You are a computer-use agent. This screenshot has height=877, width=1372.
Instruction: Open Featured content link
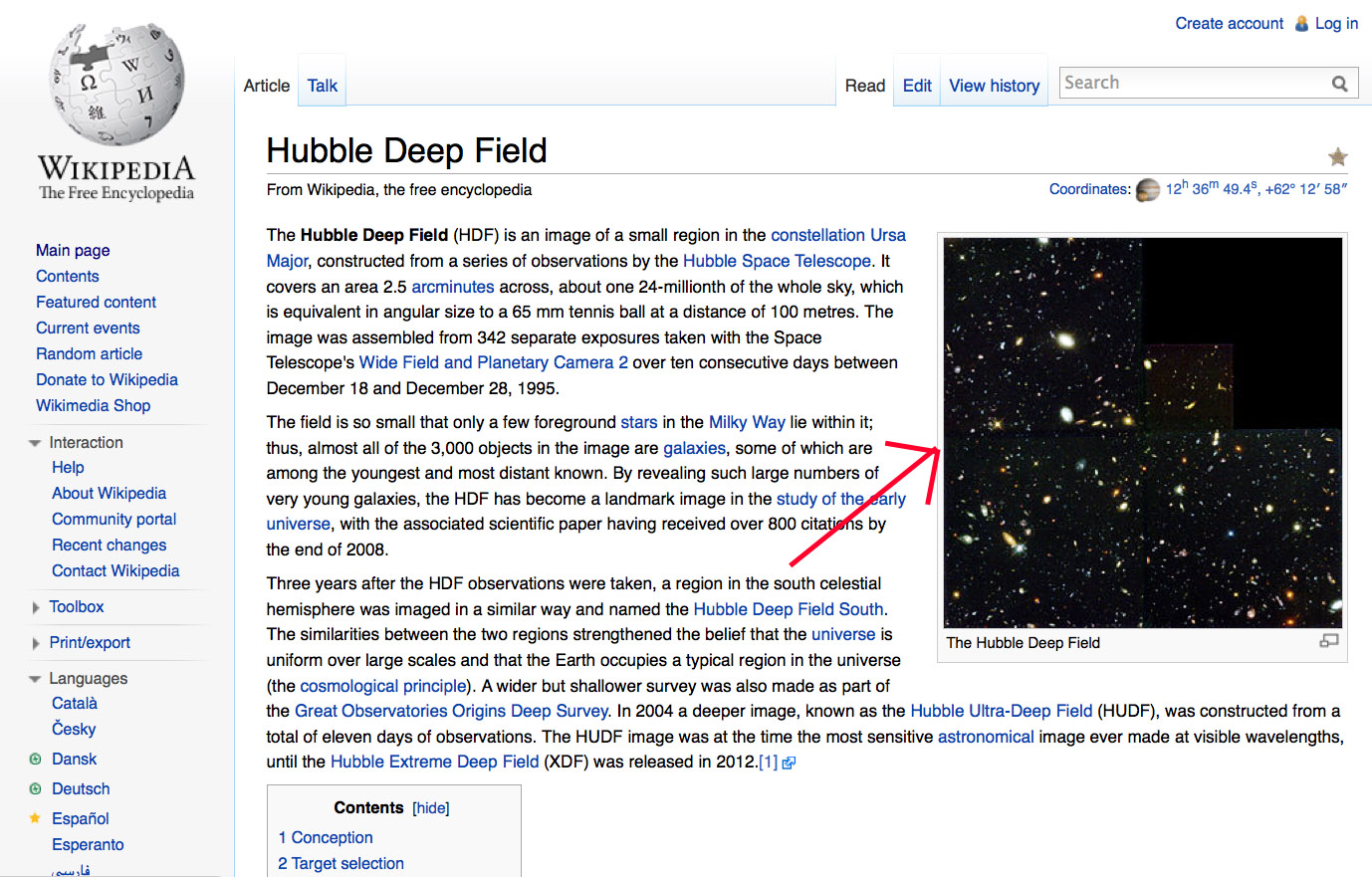coord(96,302)
